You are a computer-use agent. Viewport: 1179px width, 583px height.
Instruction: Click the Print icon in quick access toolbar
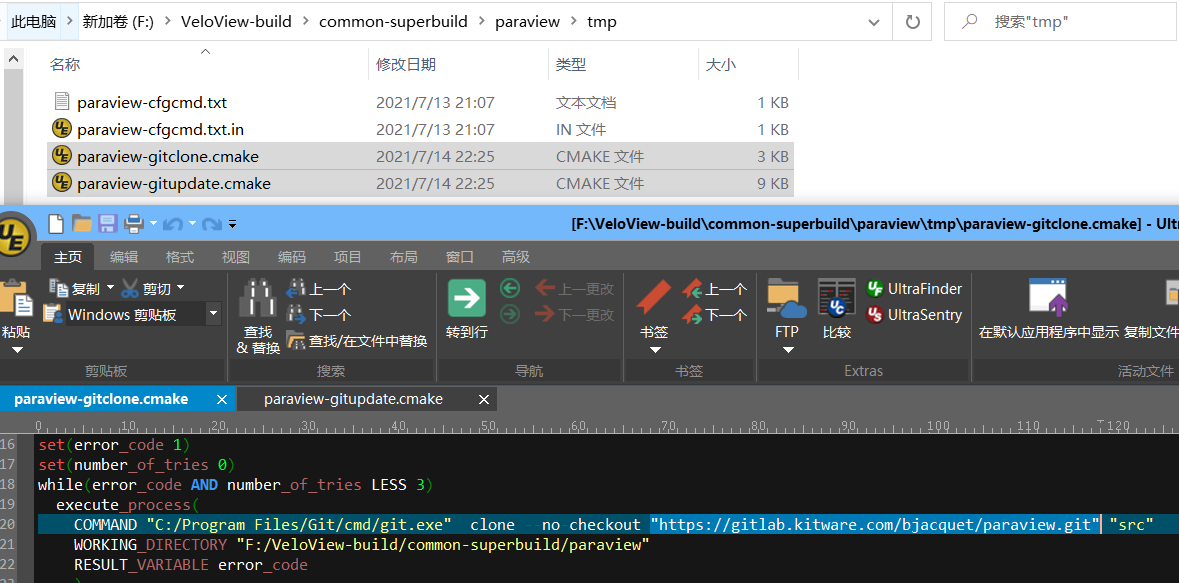[x=134, y=223]
